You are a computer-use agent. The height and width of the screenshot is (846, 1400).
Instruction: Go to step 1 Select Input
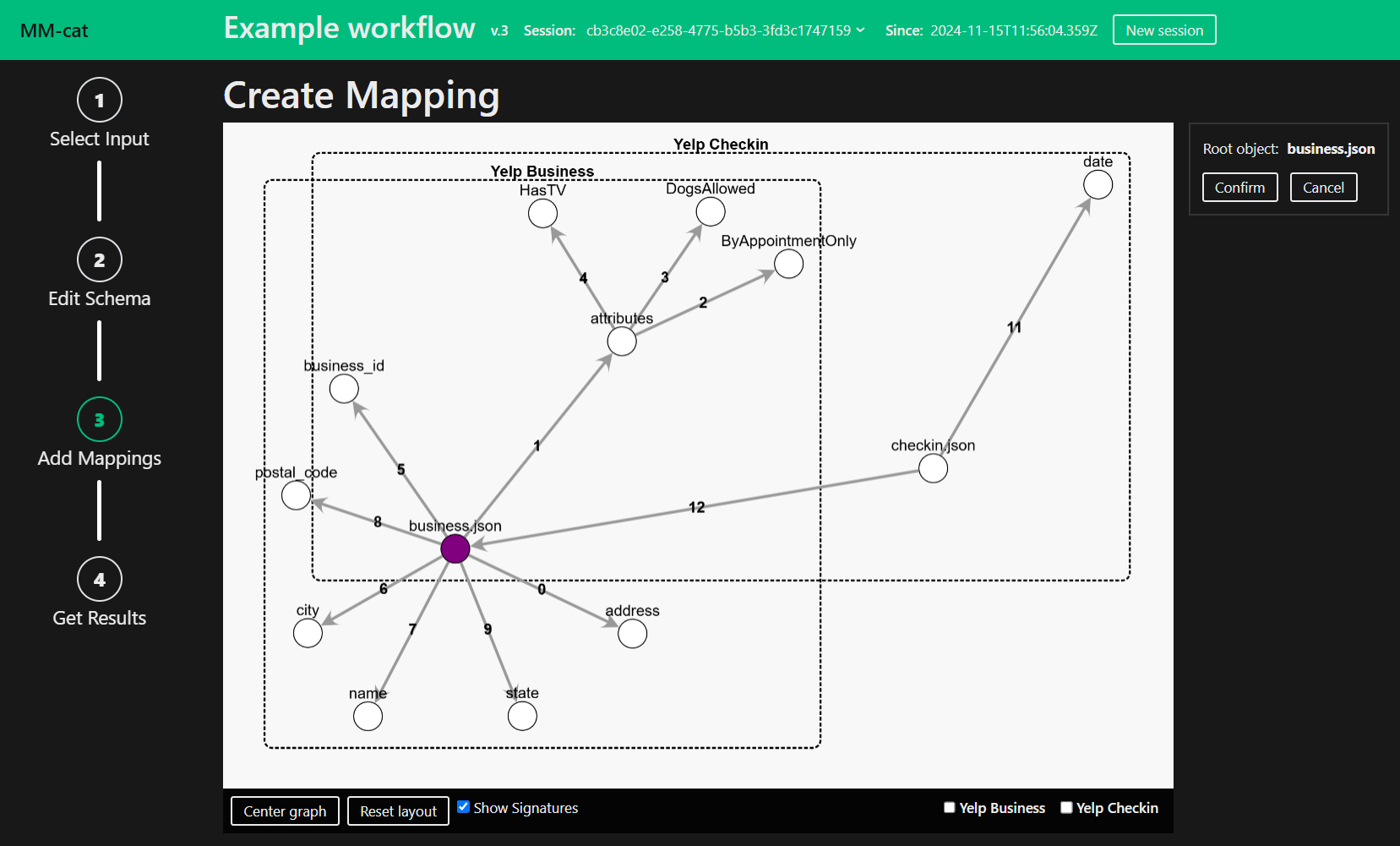coord(100,113)
